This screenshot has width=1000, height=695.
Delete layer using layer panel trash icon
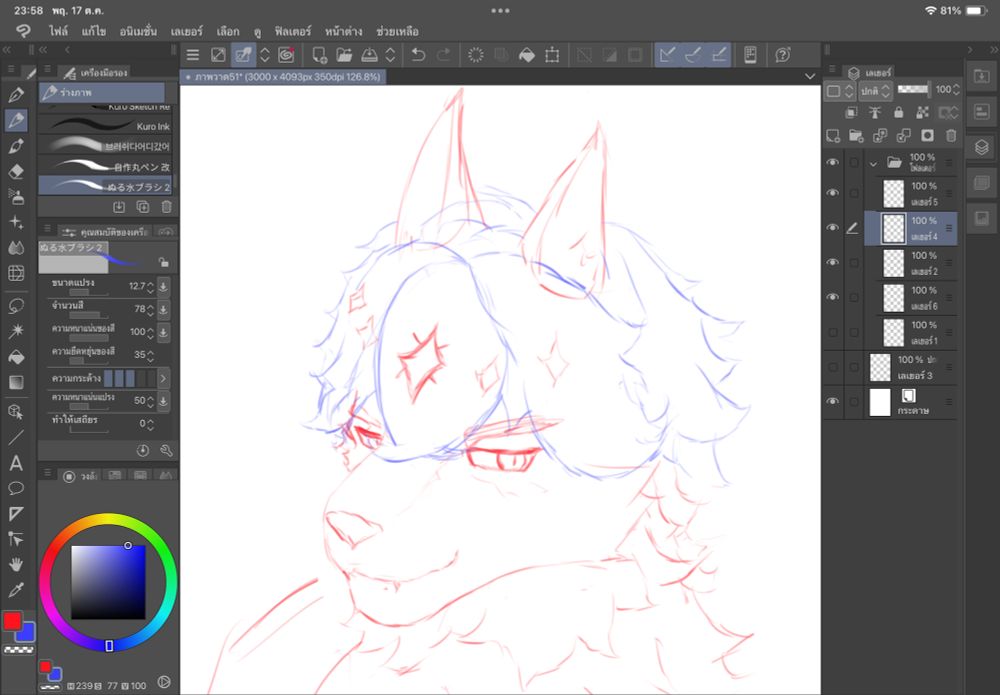click(951, 136)
